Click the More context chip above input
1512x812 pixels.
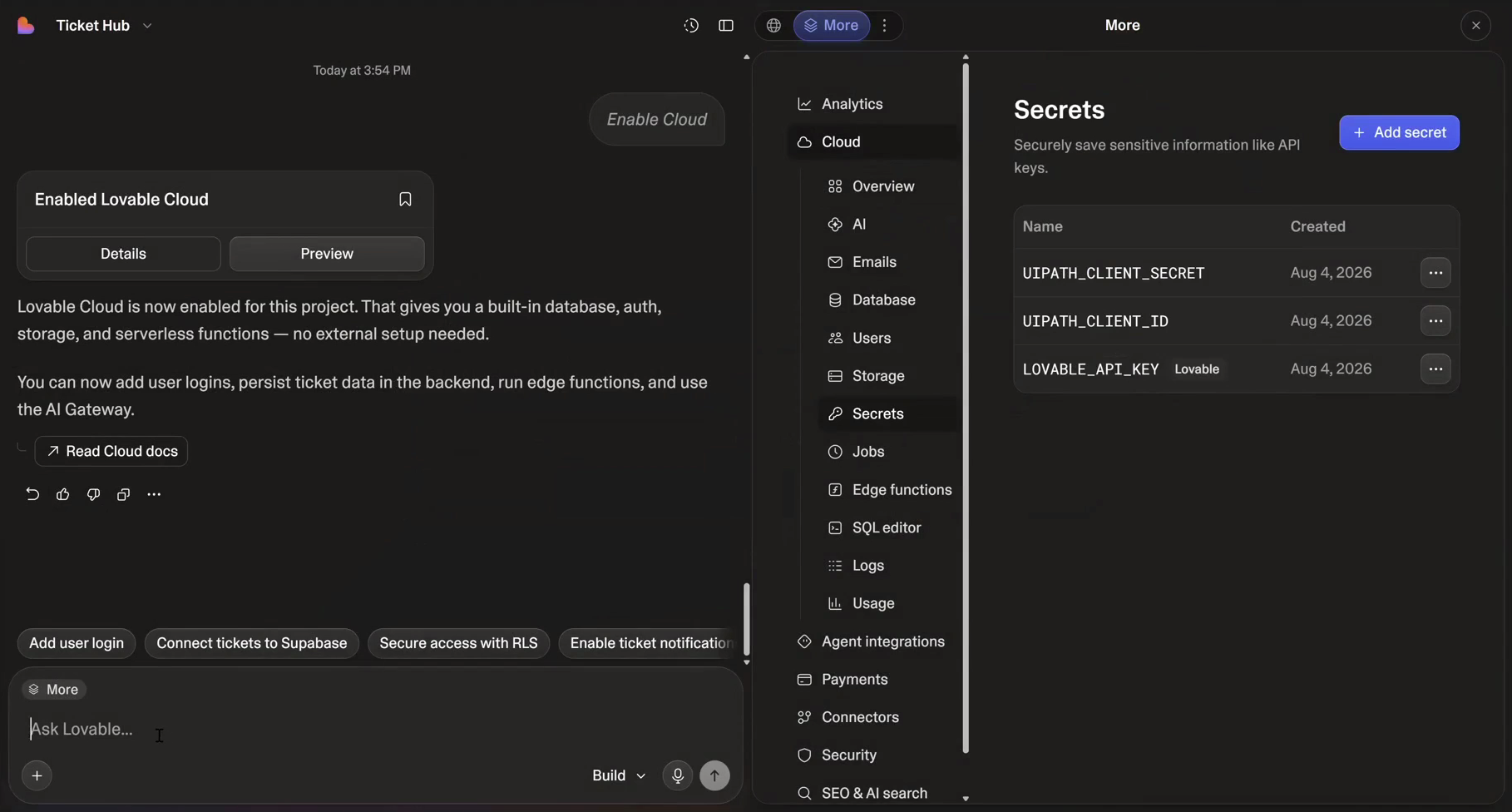(x=54, y=690)
